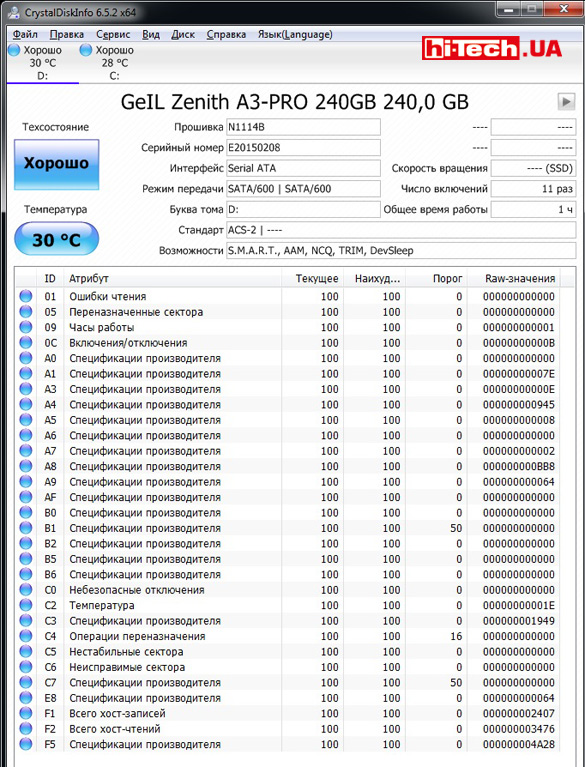Click status icon of attribute F5

[x=26, y=744]
